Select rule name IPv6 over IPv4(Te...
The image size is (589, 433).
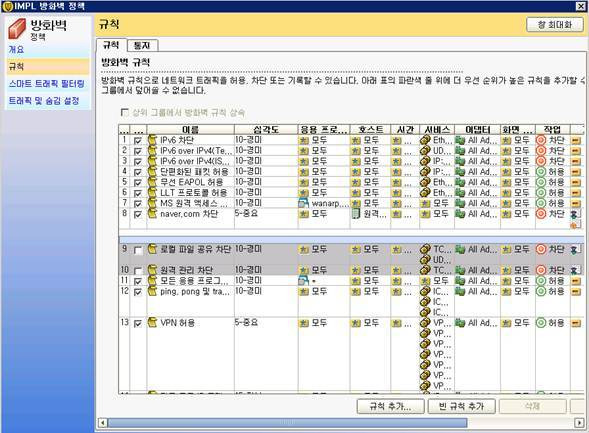[196, 151]
